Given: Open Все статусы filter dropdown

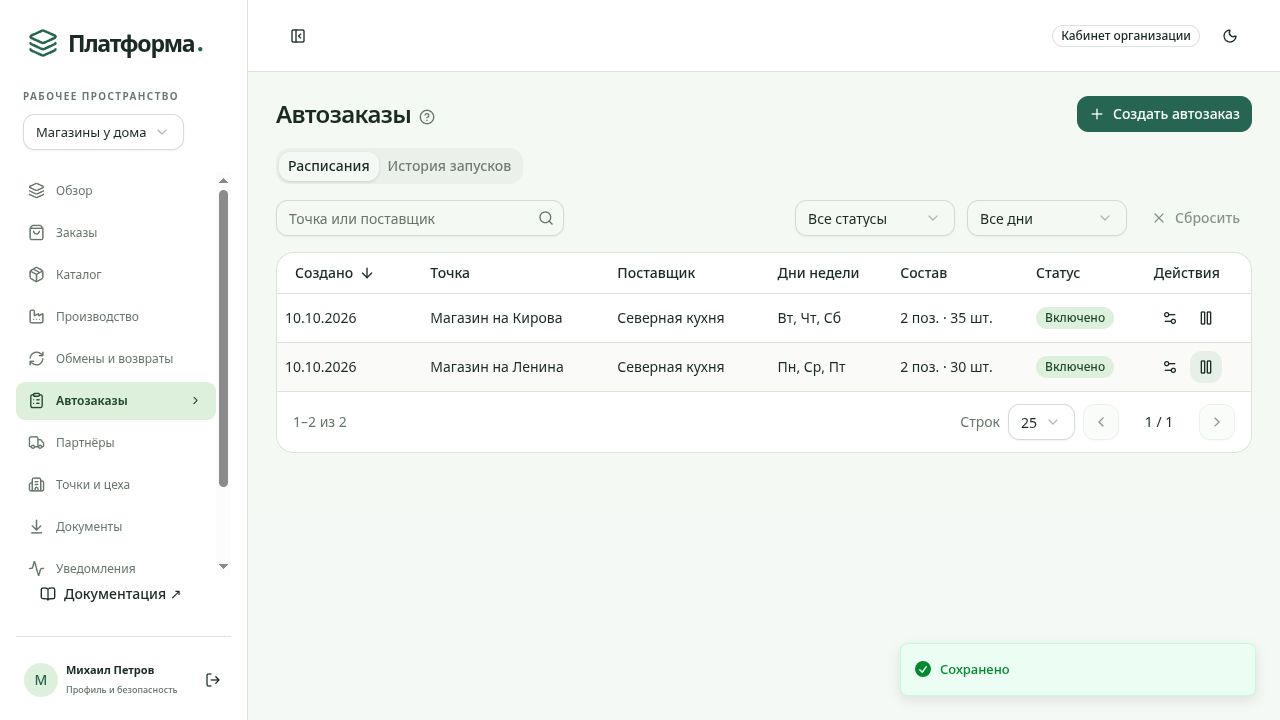Looking at the screenshot, I should (x=875, y=218).
